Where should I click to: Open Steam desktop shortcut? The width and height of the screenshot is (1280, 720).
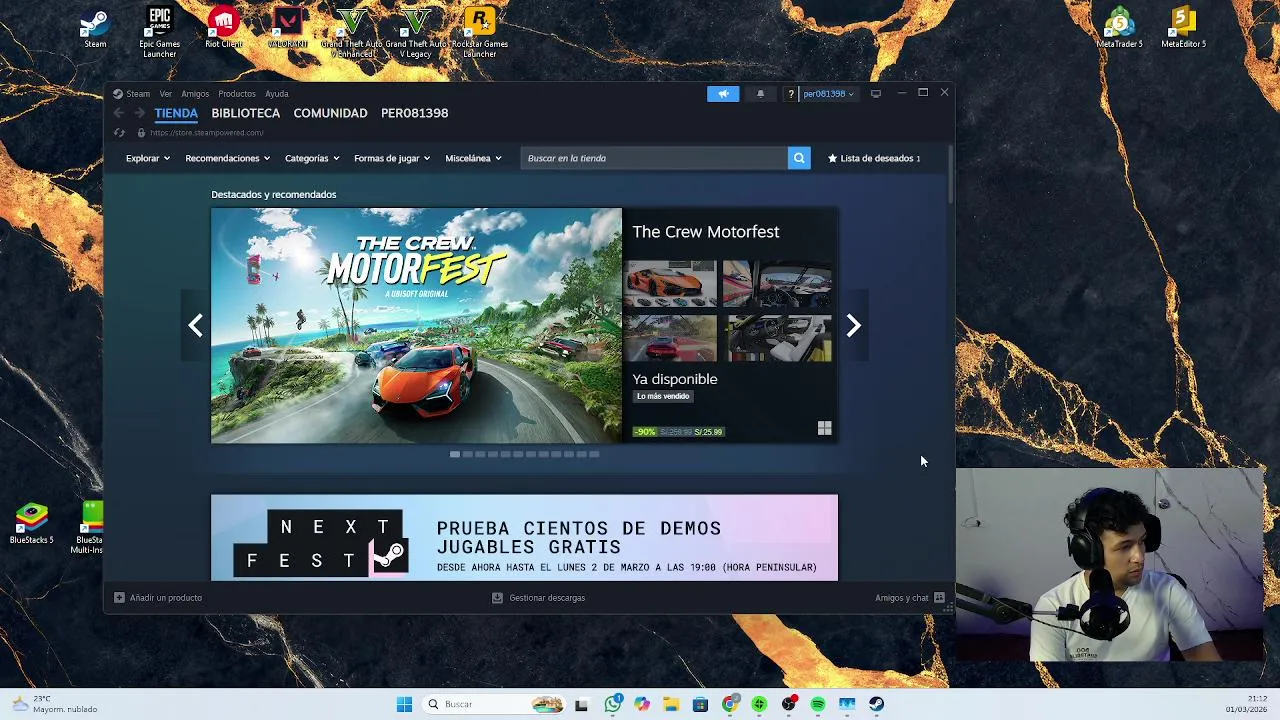[95, 28]
